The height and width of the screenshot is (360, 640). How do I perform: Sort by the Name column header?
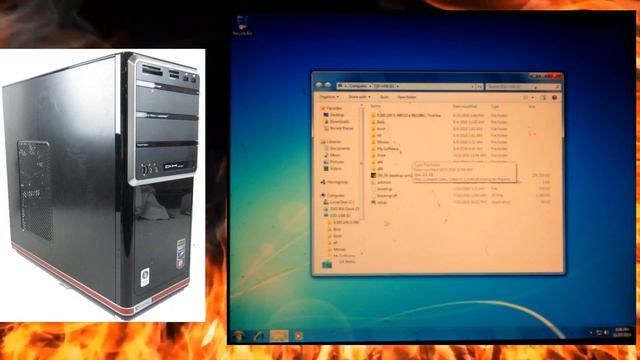376,106
